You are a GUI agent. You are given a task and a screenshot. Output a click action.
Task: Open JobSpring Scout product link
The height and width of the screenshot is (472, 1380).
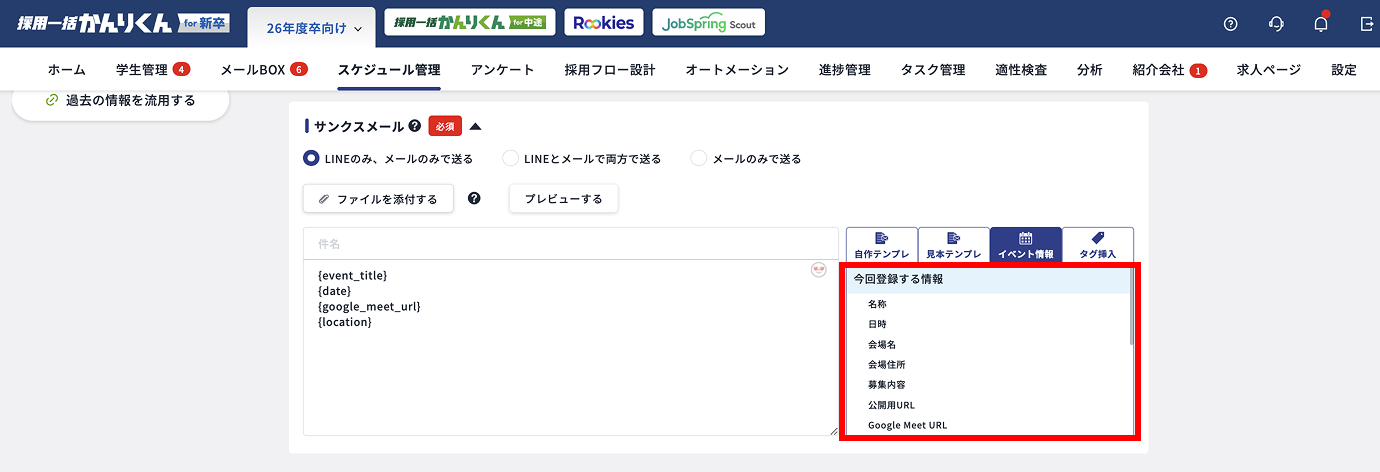[709, 23]
